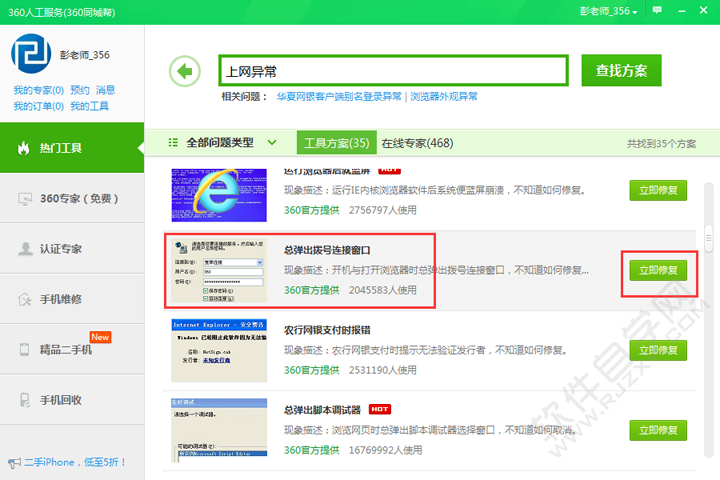
Task: Open 手机维修 sidebar menu
Action: point(72,299)
